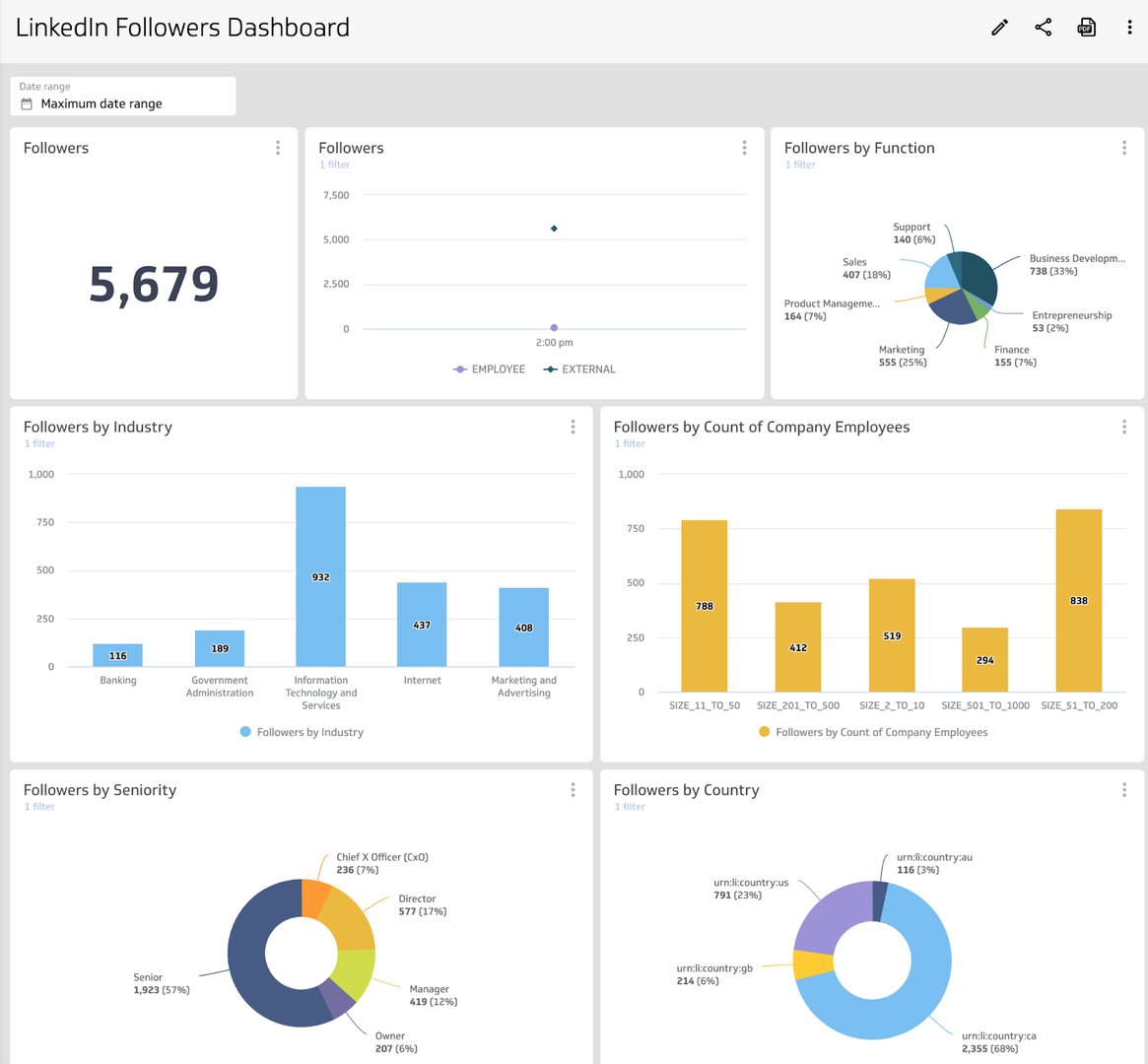
Task: Open the share icon in the header
Action: tap(1043, 27)
